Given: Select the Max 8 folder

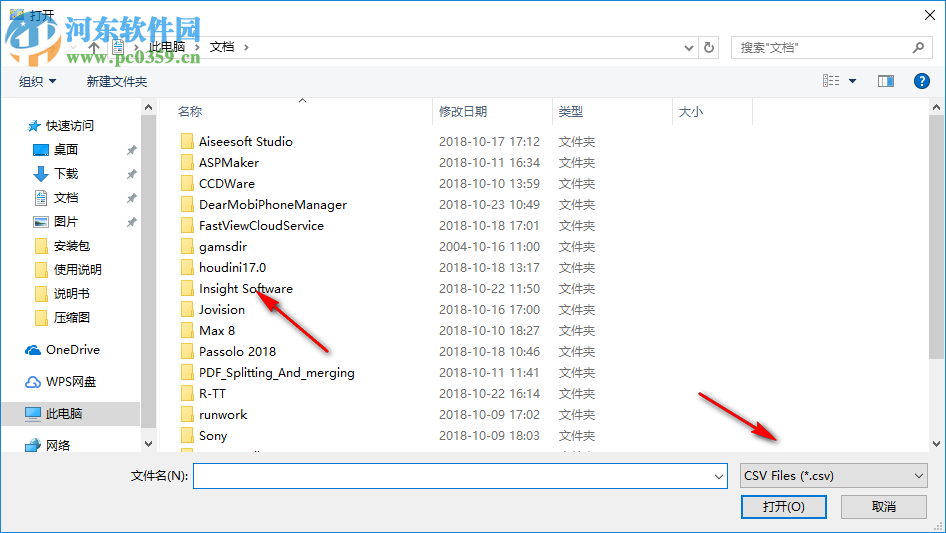Looking at the screenshot, I should 217,331.
